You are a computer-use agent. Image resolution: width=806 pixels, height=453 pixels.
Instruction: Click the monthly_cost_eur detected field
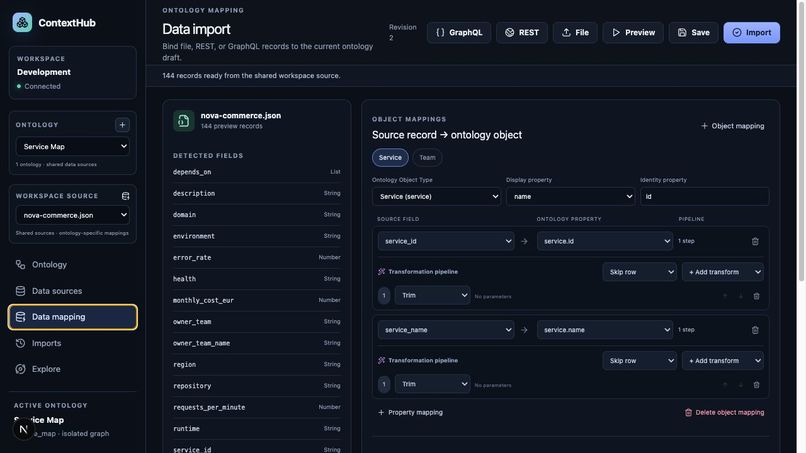[257, 300]
